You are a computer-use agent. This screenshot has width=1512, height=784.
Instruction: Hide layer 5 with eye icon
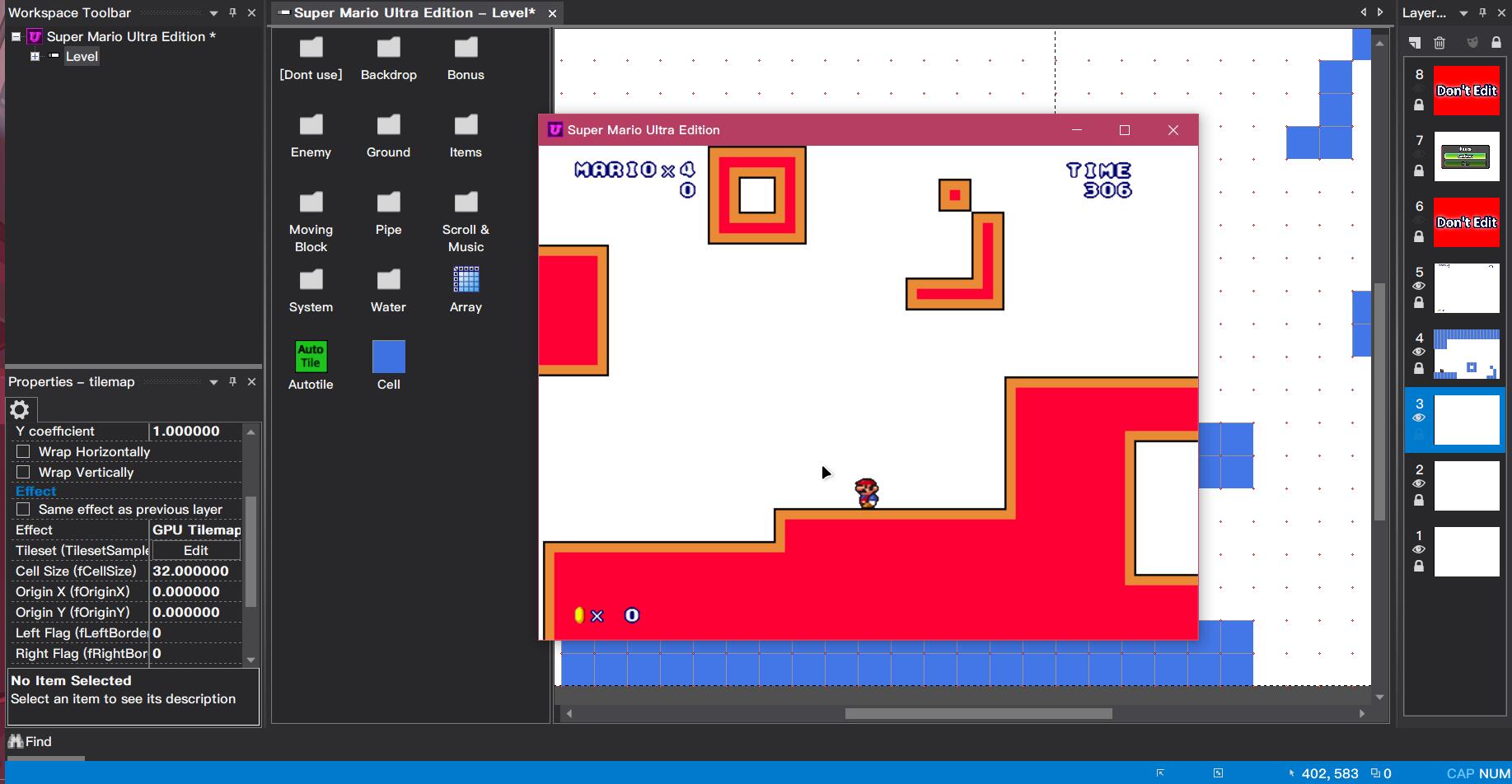point(1418,286)
